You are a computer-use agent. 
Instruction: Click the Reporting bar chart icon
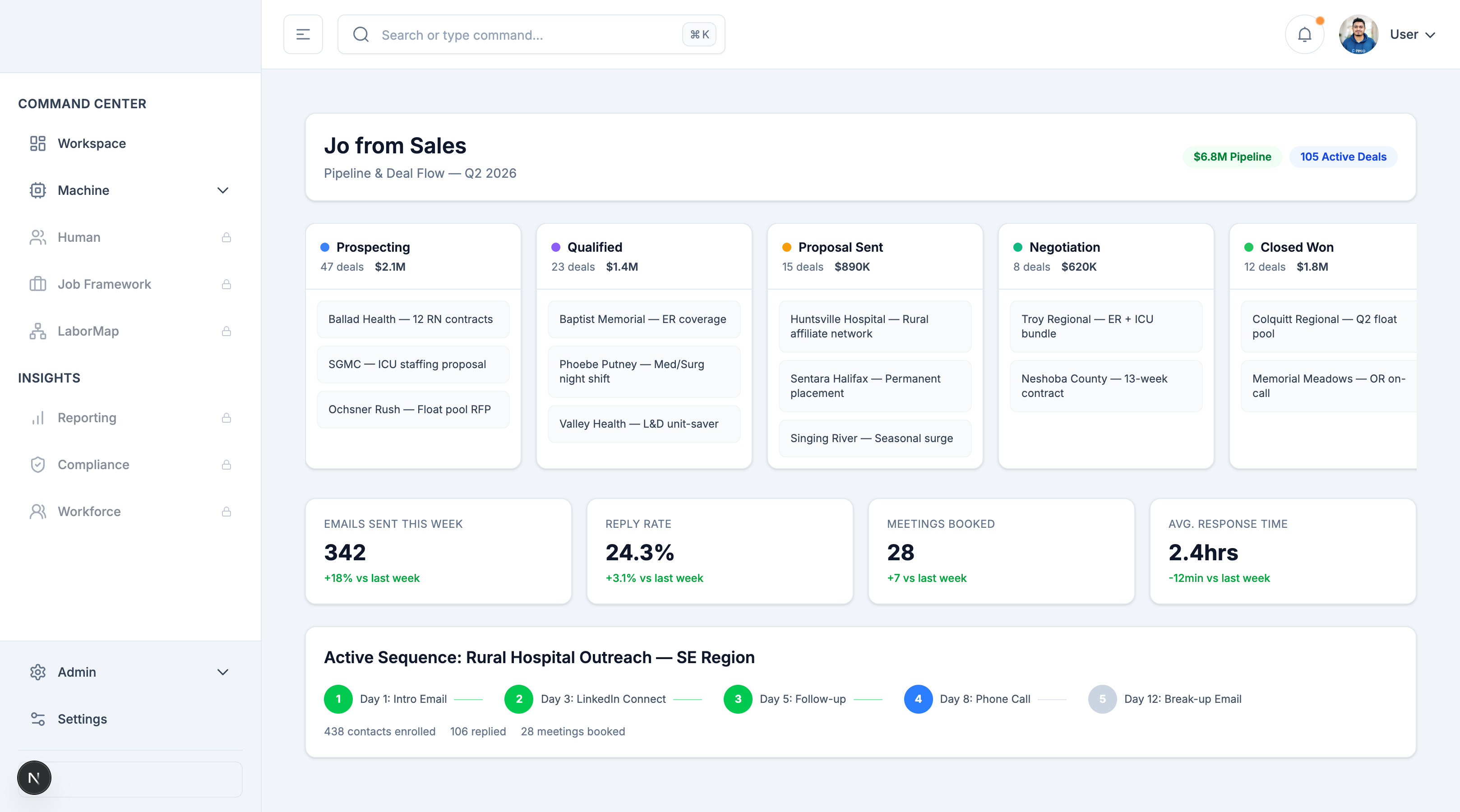37,418
